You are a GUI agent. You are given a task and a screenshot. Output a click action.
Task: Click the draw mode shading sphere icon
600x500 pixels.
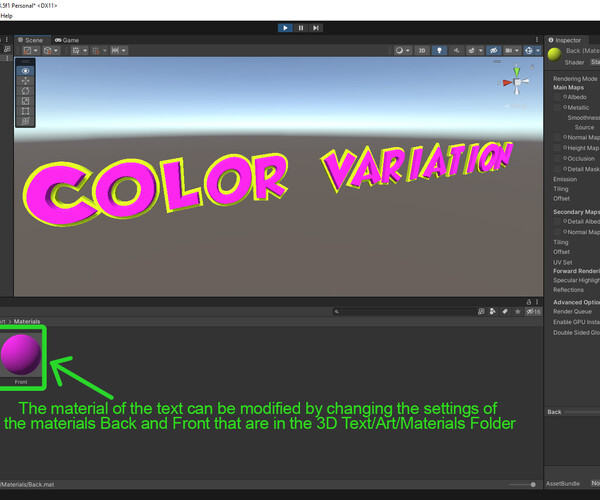399,50
